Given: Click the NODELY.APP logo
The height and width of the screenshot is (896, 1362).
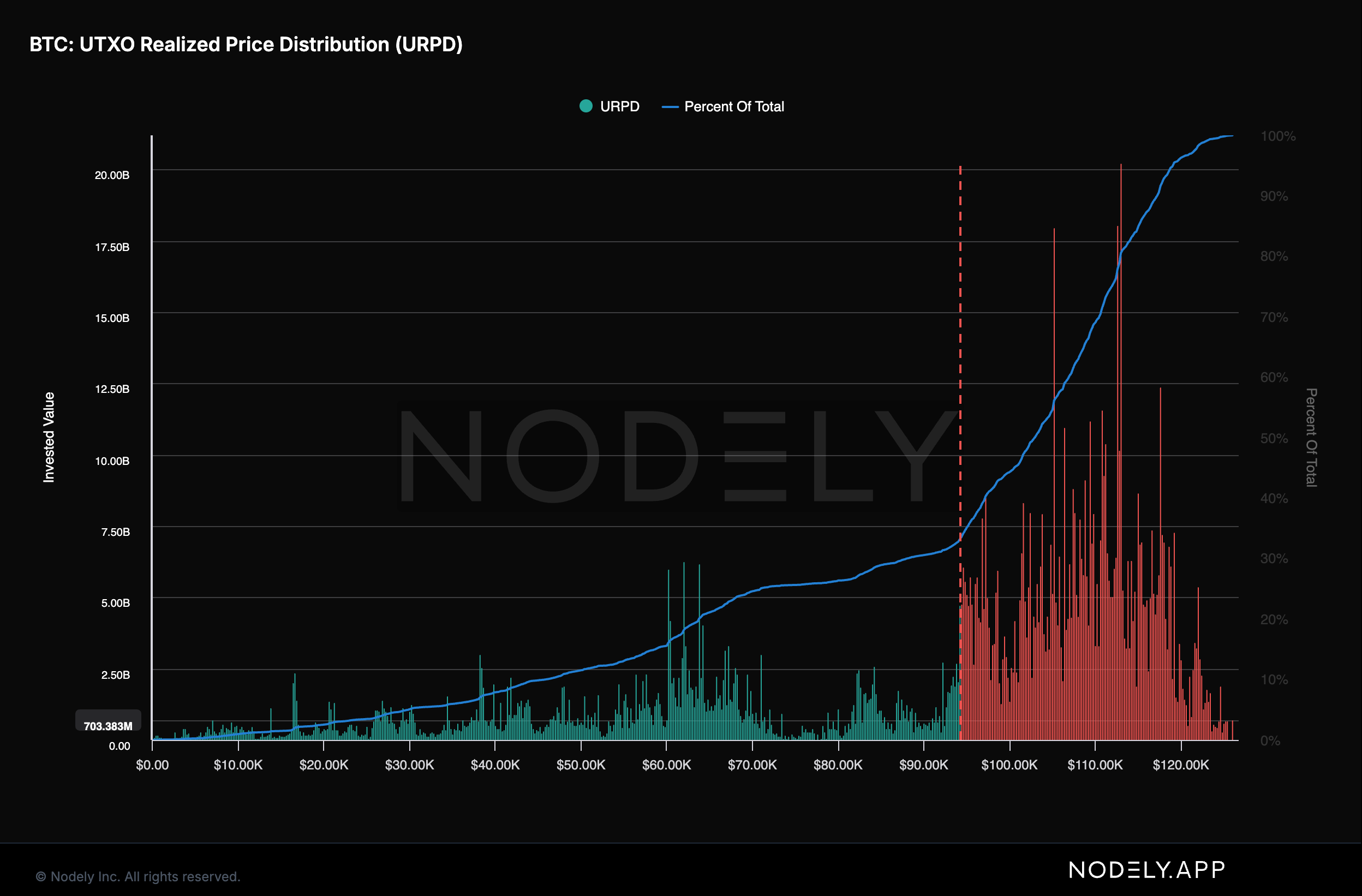Looking at the screenshot, I should coord(1147,870).
